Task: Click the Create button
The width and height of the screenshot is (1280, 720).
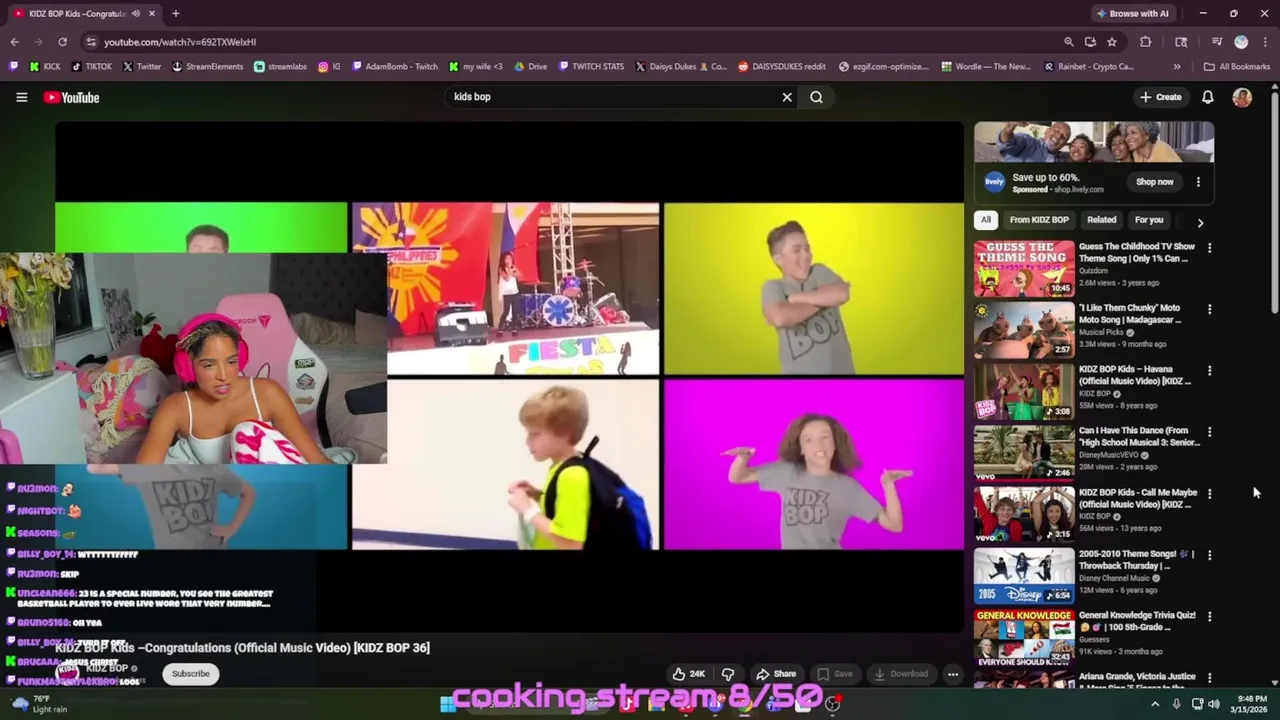Action: tap(1161, 97)
